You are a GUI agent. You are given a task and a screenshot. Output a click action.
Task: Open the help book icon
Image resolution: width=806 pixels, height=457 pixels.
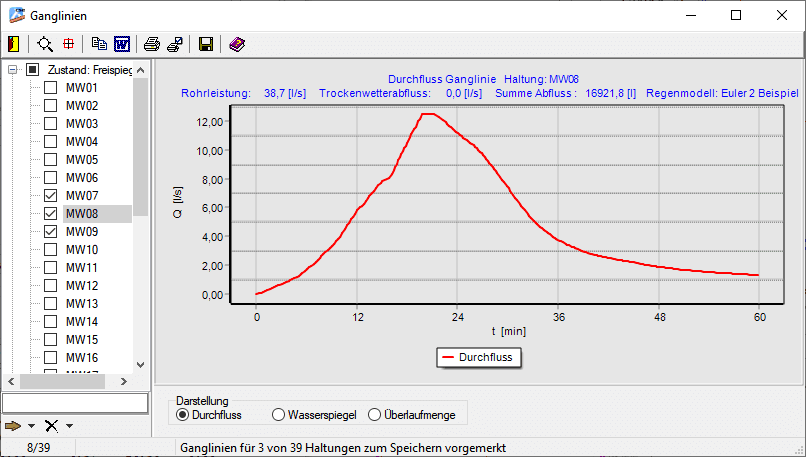point(236,44)
